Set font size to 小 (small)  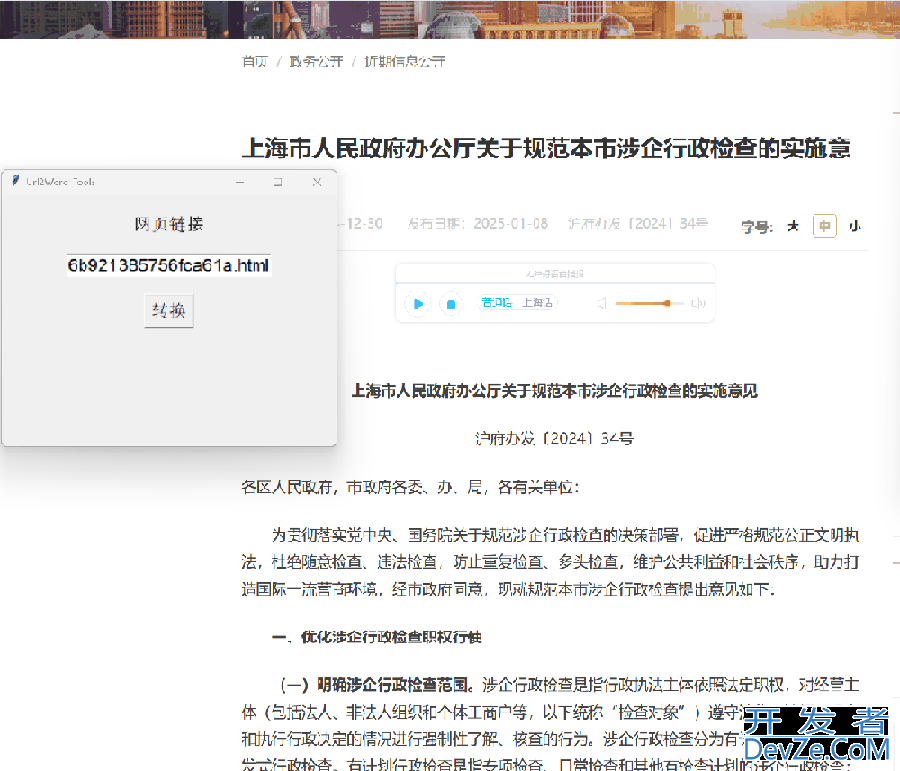tap(854, 227)
